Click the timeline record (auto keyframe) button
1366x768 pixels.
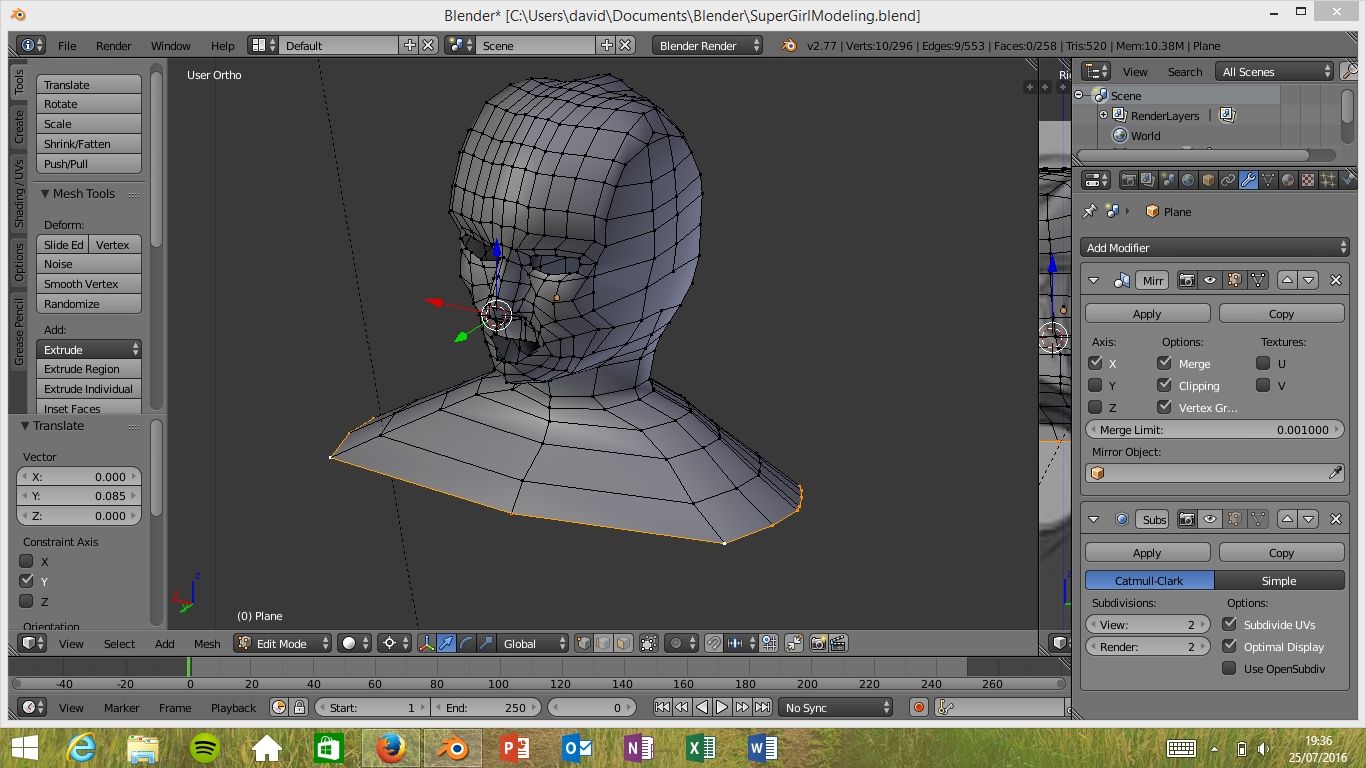(x=919, y=708)
